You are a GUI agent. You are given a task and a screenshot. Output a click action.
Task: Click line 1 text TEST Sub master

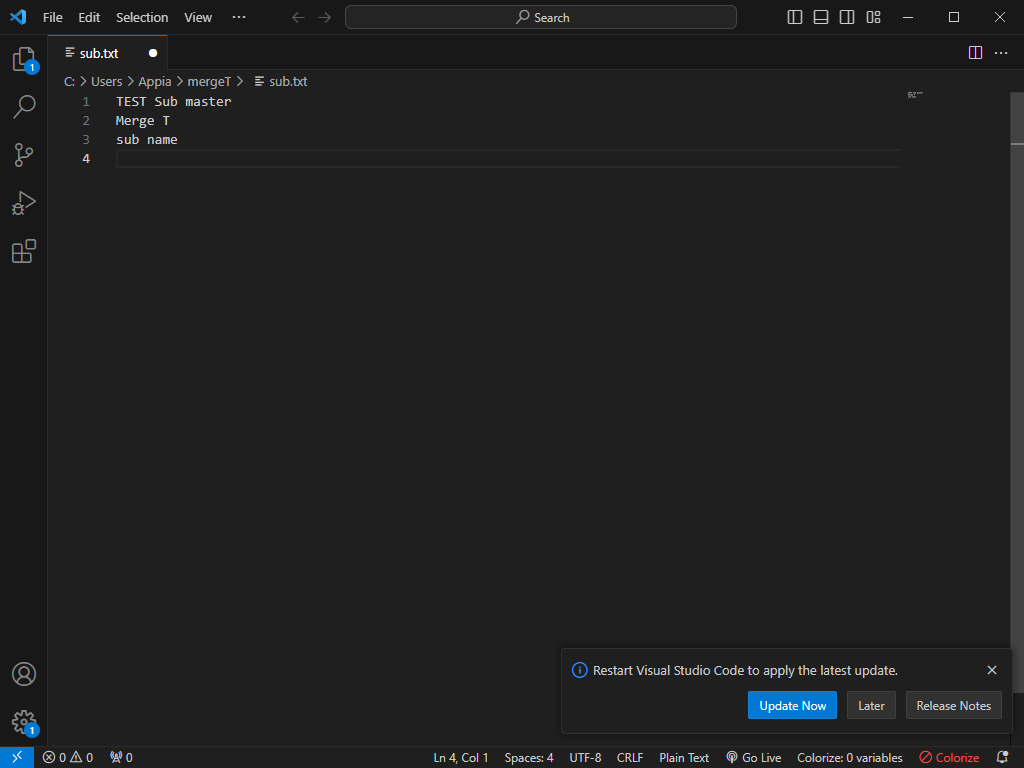pyautogui.click(x=174, y=101)
